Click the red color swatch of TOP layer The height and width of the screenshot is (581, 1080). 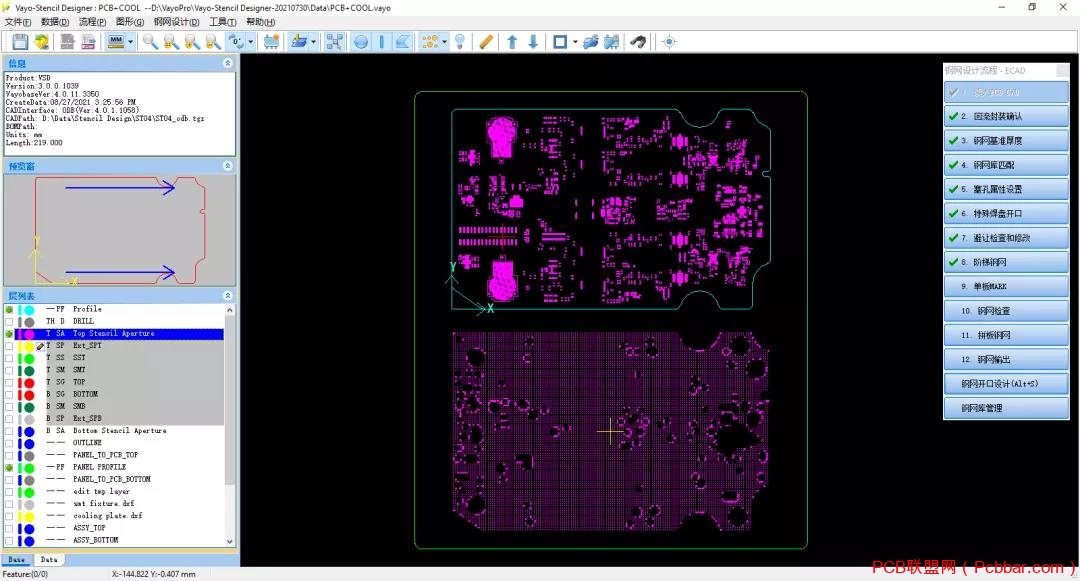[x=29, y=383]
